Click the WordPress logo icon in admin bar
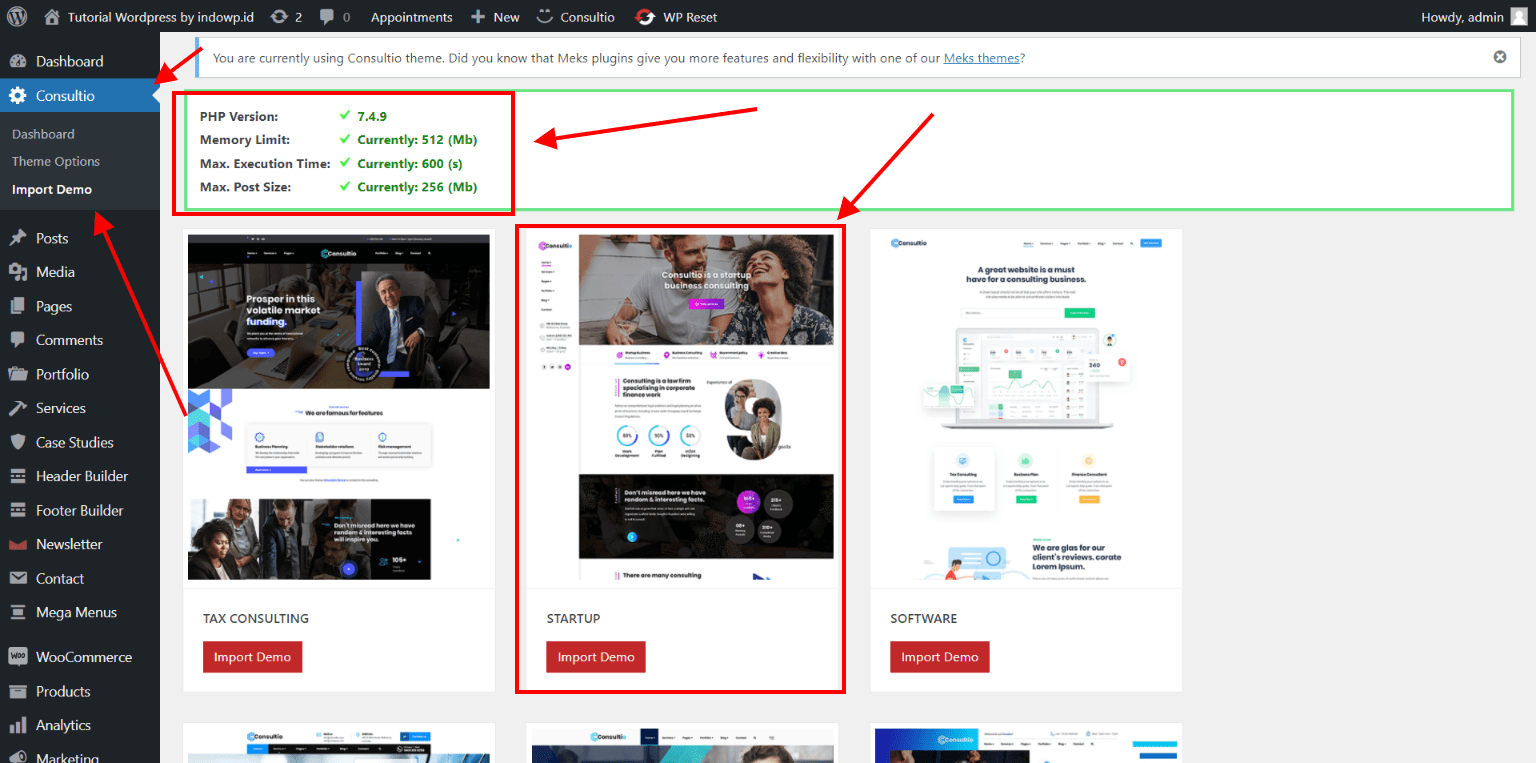The height and width of the screenshot is (763, 1536). coord(16,16)
